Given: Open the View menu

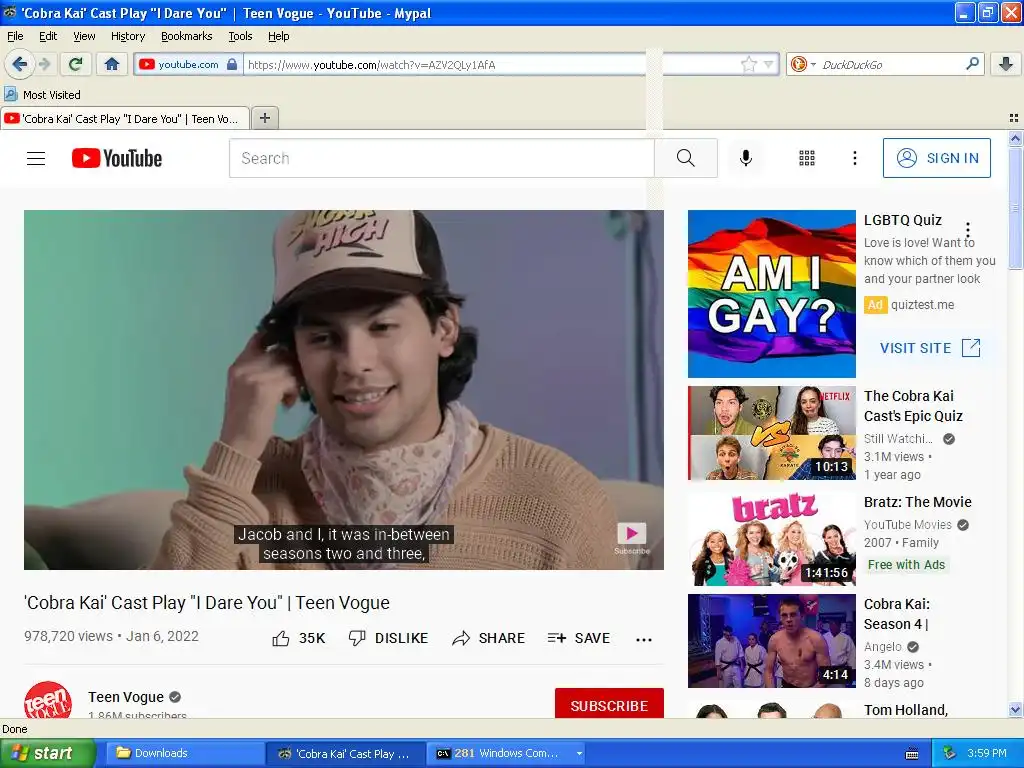Looking at the screenshot, I should coord(84,36).
